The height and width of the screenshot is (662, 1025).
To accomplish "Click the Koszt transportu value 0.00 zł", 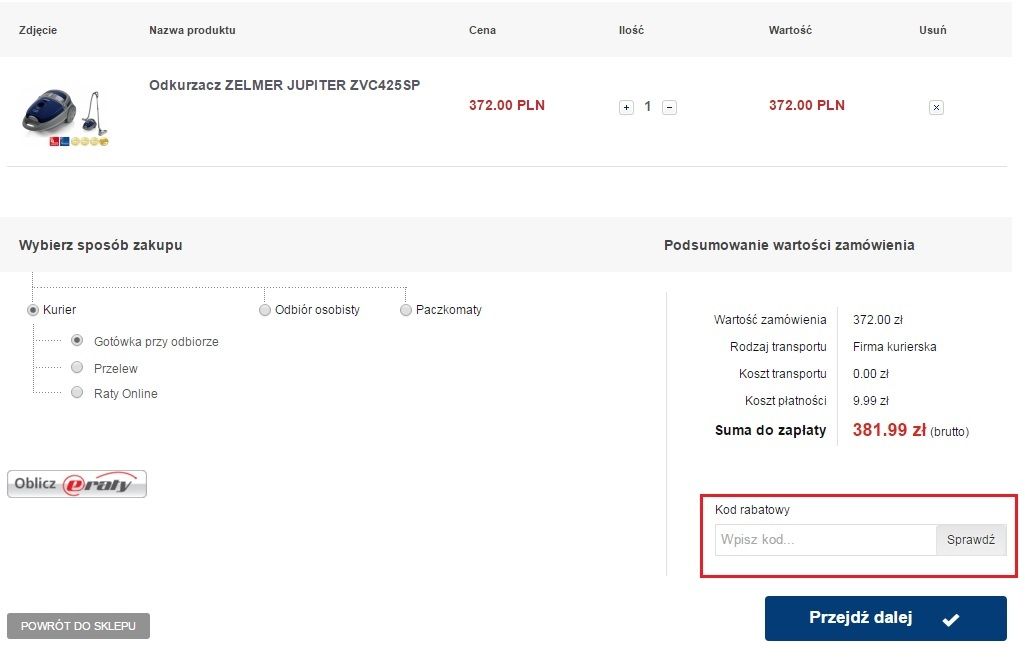I will pyautogui.click(x=871, y=374).
